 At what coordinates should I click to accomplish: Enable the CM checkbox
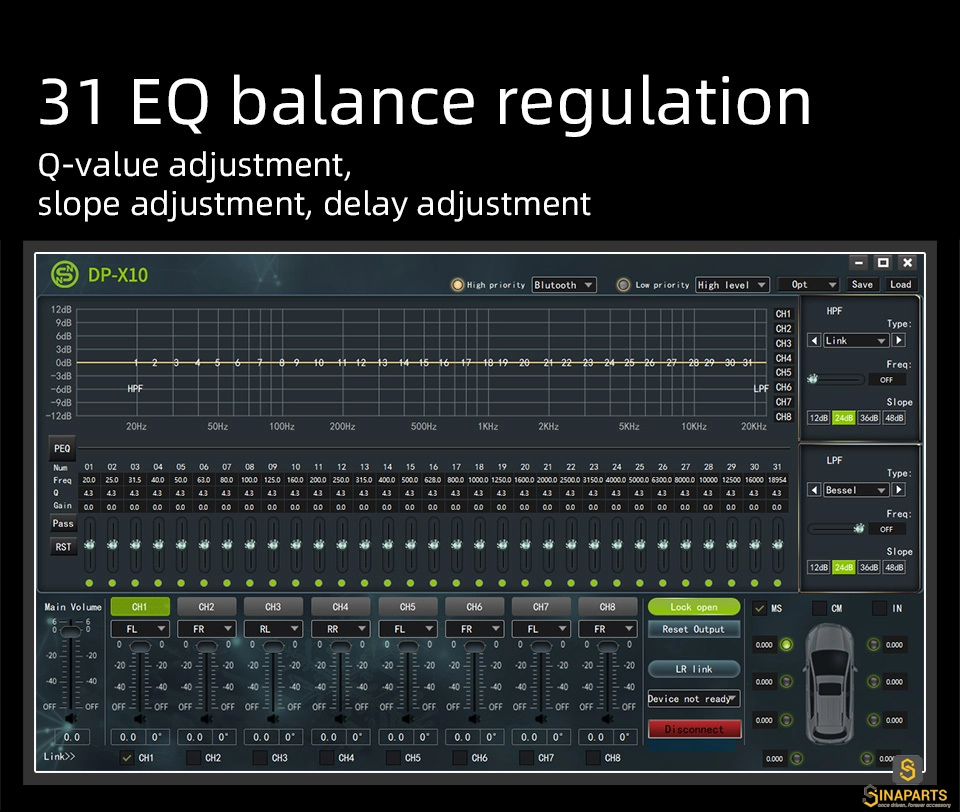point(819,608)
